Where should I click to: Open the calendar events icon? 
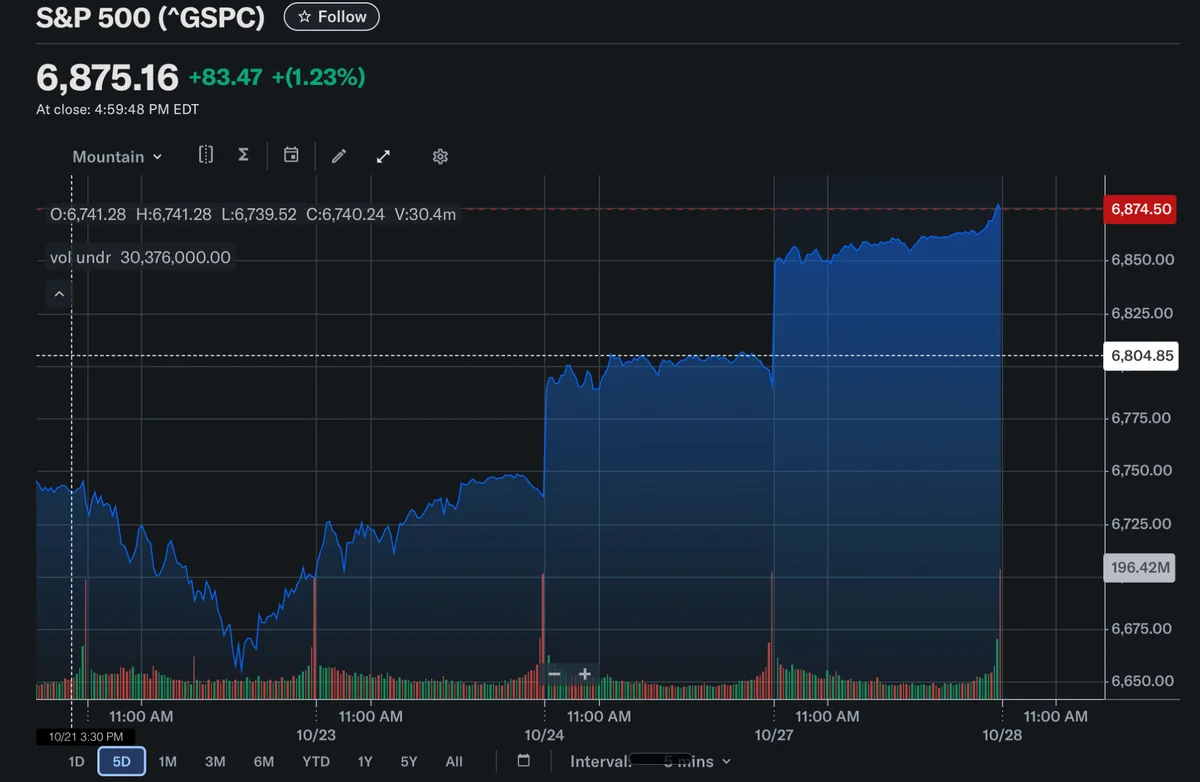click(x=291, y=155)
